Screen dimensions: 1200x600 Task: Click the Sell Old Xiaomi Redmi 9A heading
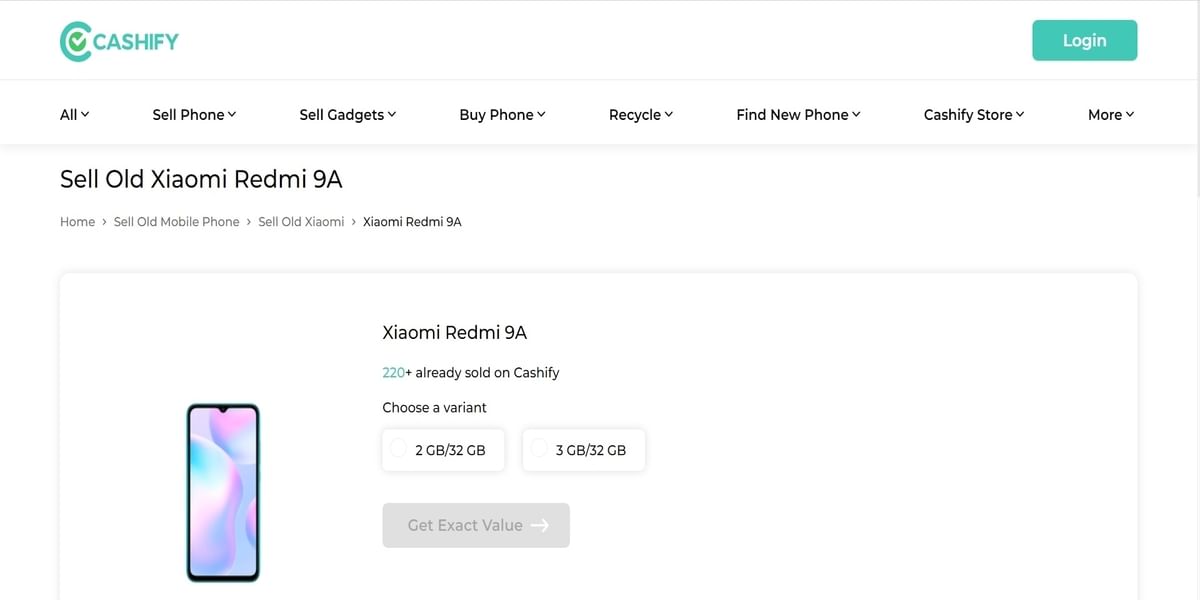point(201,179)
